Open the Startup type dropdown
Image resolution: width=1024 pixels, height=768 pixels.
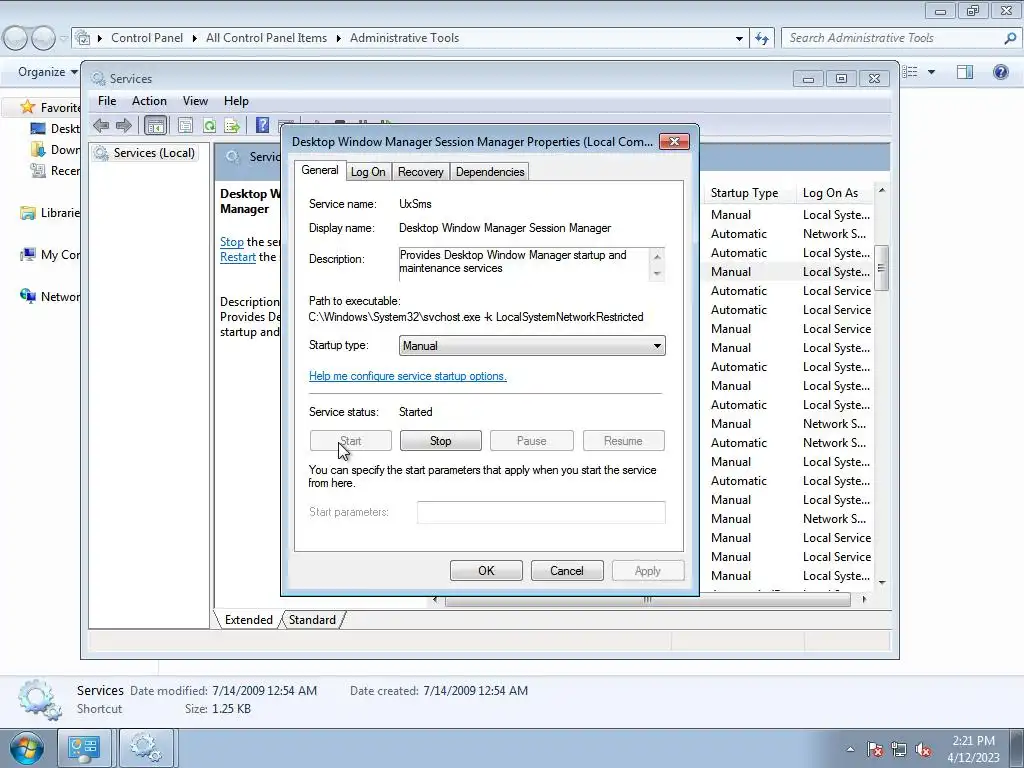coord(532,345)
